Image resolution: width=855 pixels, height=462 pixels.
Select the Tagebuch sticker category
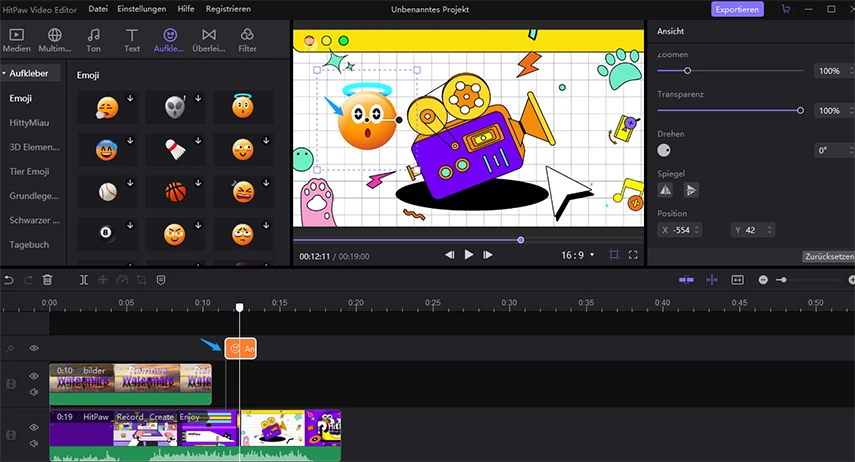coord(29,244)
